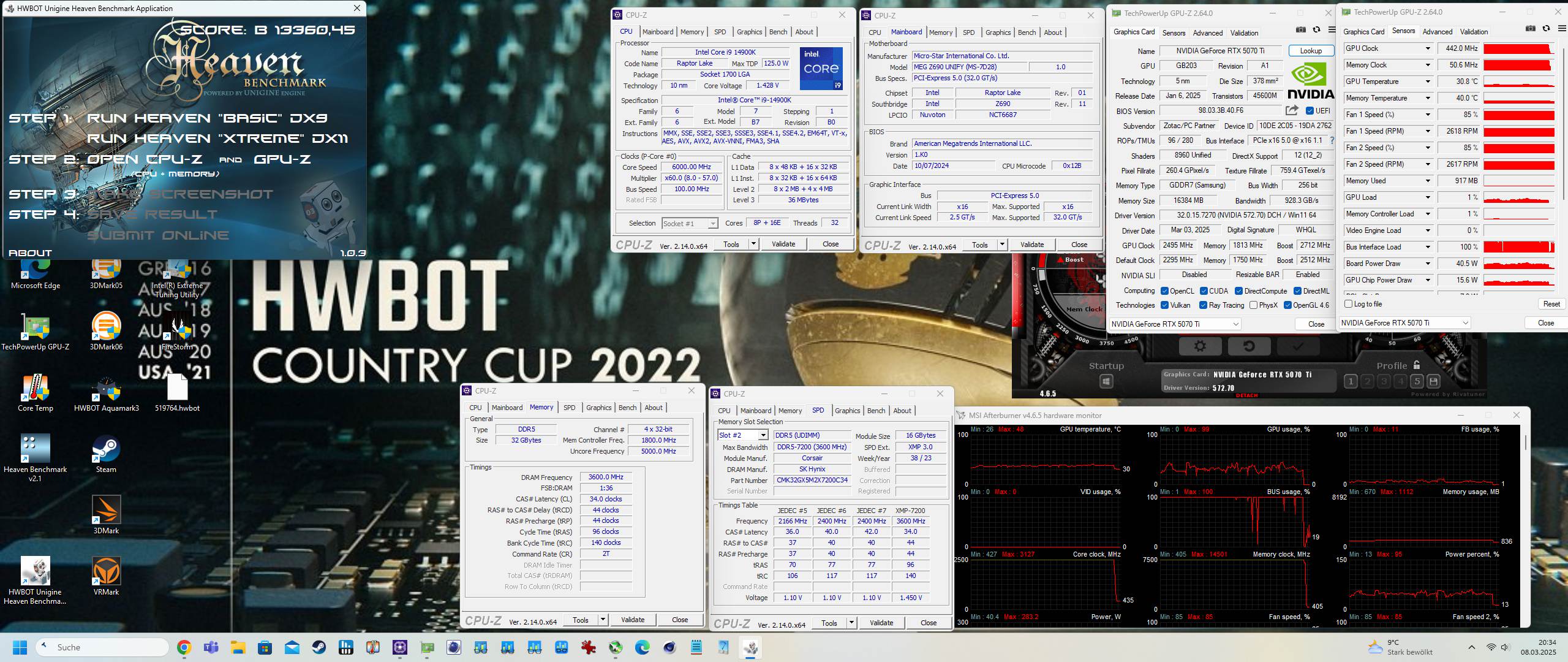Click Run Heaven Basic DX9 step
This screenshot has width=1568, height=662.
click(x=208, y=118)
